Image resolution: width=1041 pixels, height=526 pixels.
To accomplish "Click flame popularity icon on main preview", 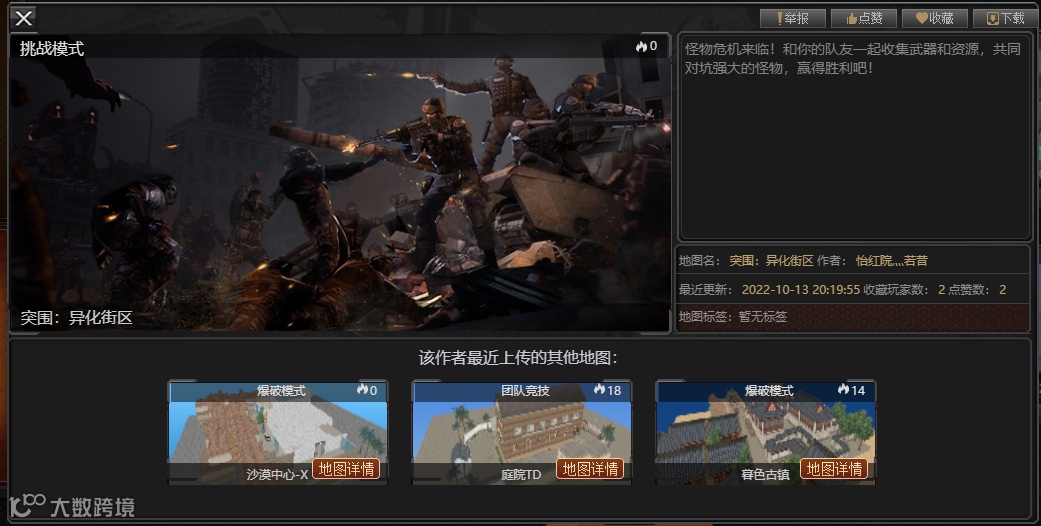I will pyautogui.click(x=641, y=46).
